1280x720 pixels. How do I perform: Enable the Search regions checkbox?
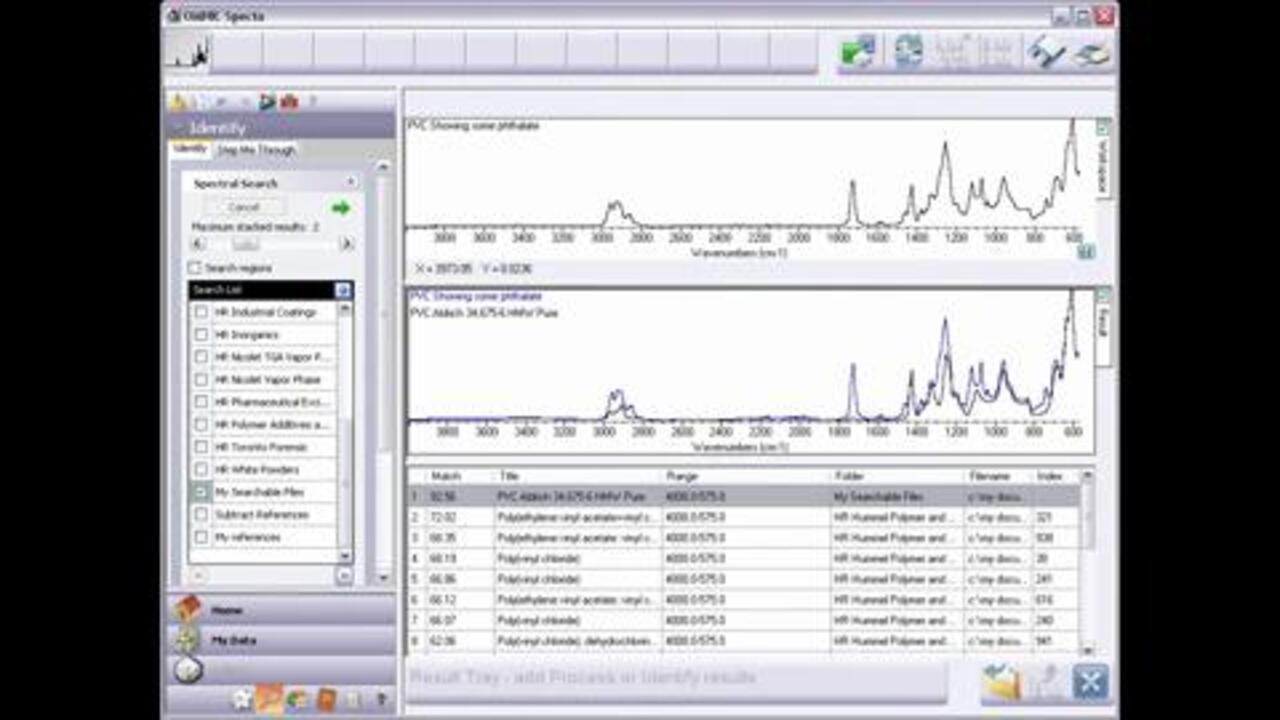pos(195,268)
